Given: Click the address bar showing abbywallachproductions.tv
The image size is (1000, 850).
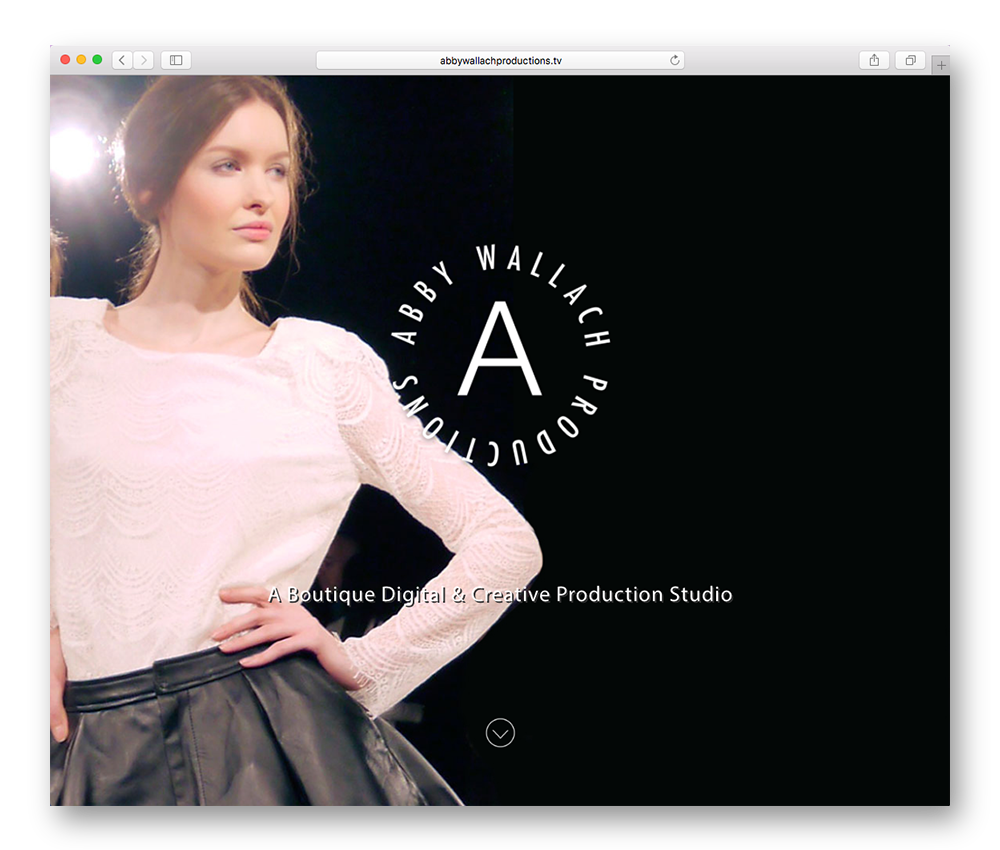Looking at the screenshot, I should point(501,60).
